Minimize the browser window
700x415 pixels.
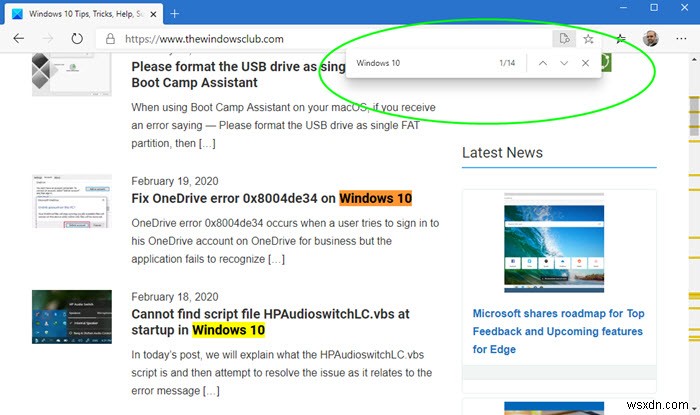624,8
